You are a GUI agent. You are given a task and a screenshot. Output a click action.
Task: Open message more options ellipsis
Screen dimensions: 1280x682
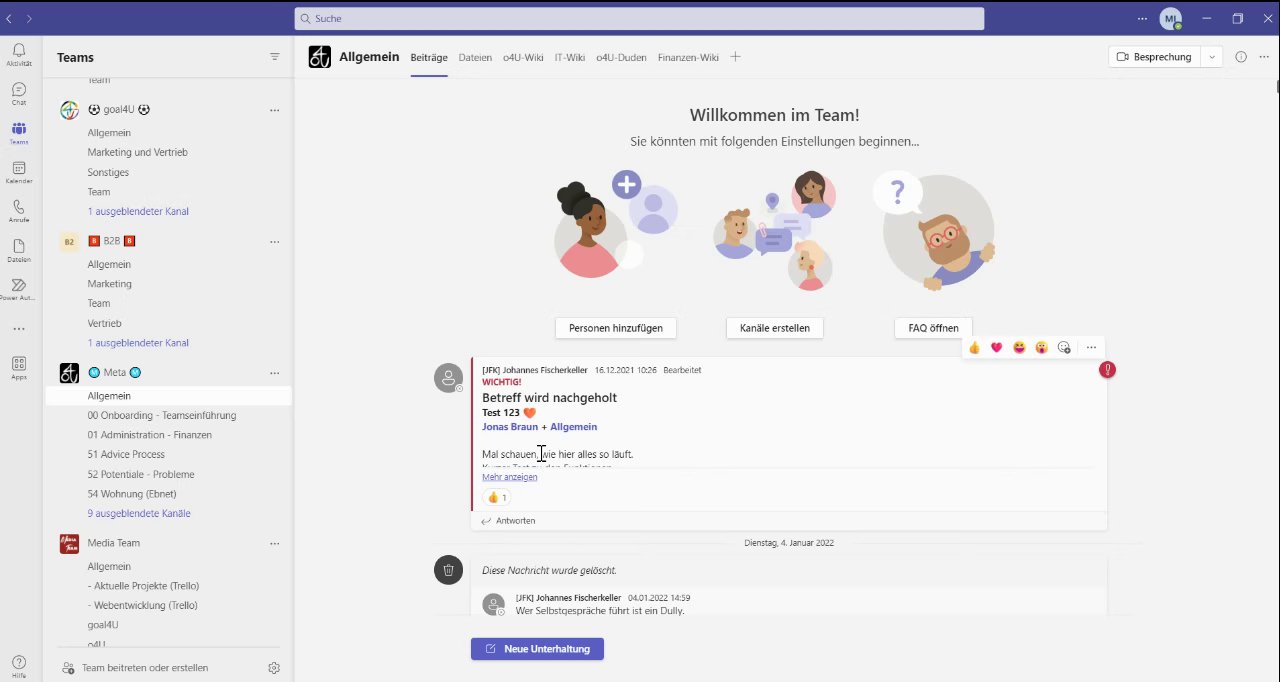coord(1091,347)
